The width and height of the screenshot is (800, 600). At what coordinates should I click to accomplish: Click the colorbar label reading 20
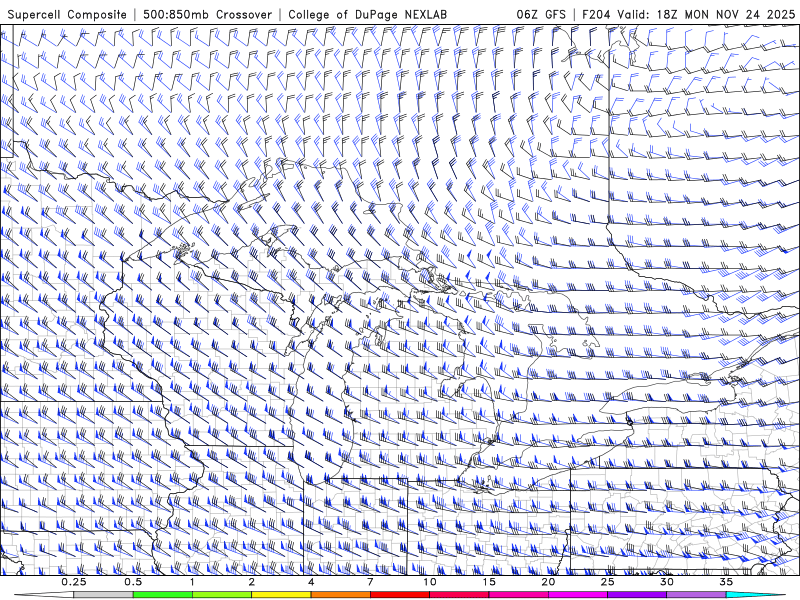click(548, 582)
